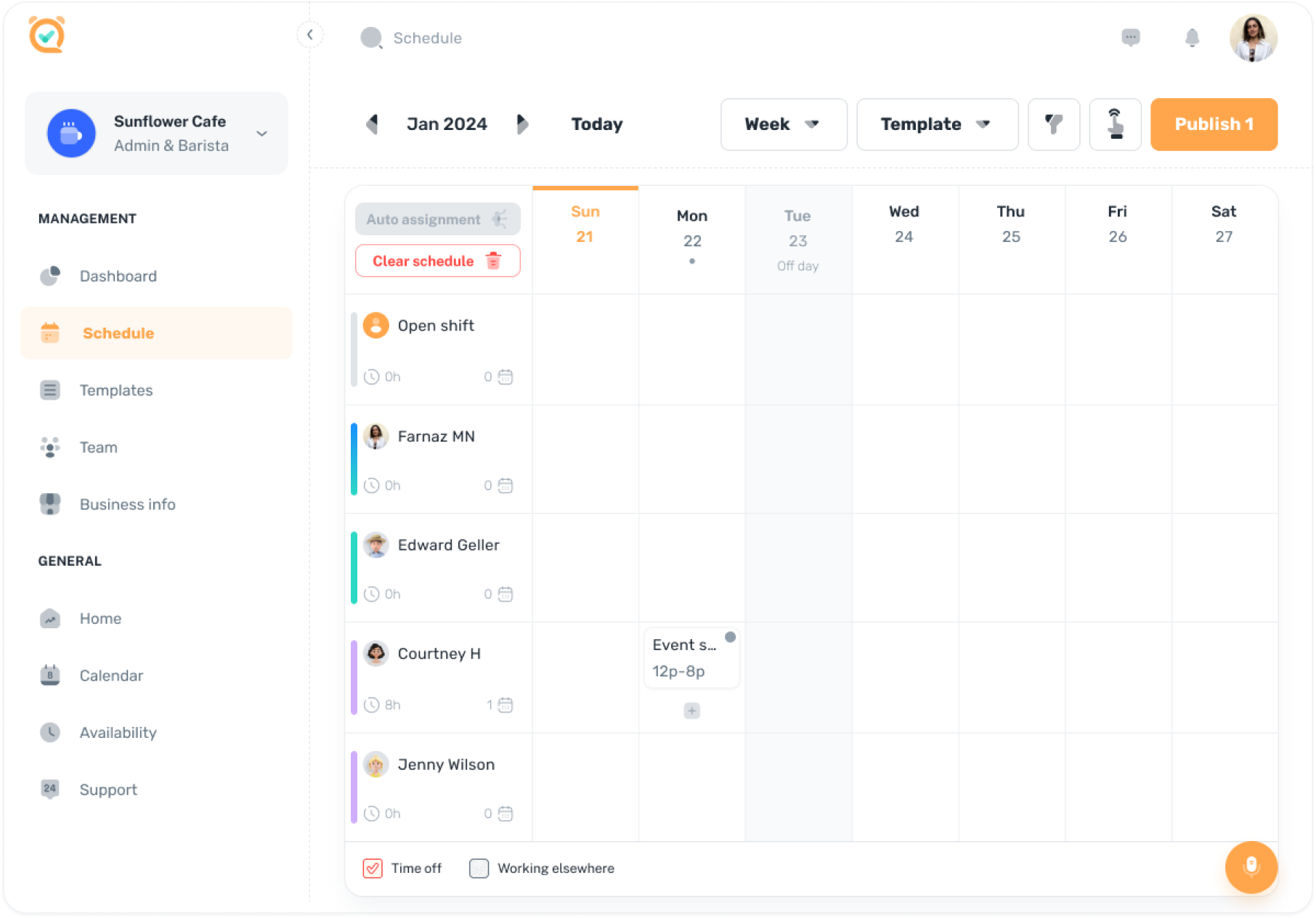Click the touch gesture icon button

point(1115,124)
